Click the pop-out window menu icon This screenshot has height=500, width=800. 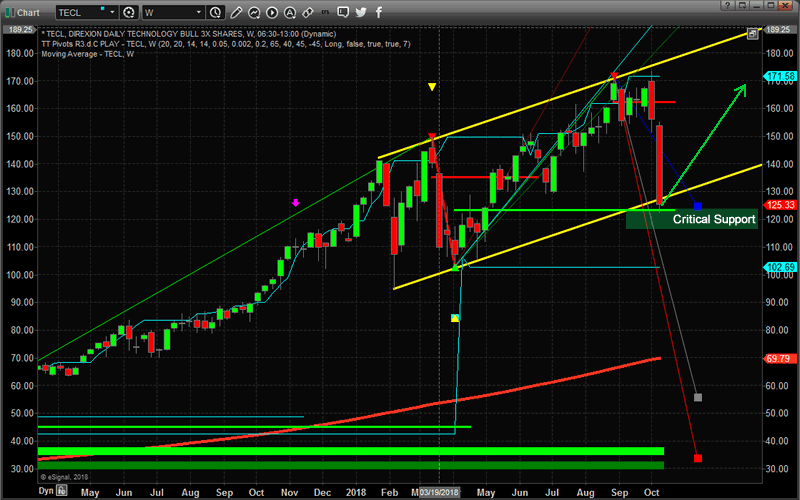(742, 6)
